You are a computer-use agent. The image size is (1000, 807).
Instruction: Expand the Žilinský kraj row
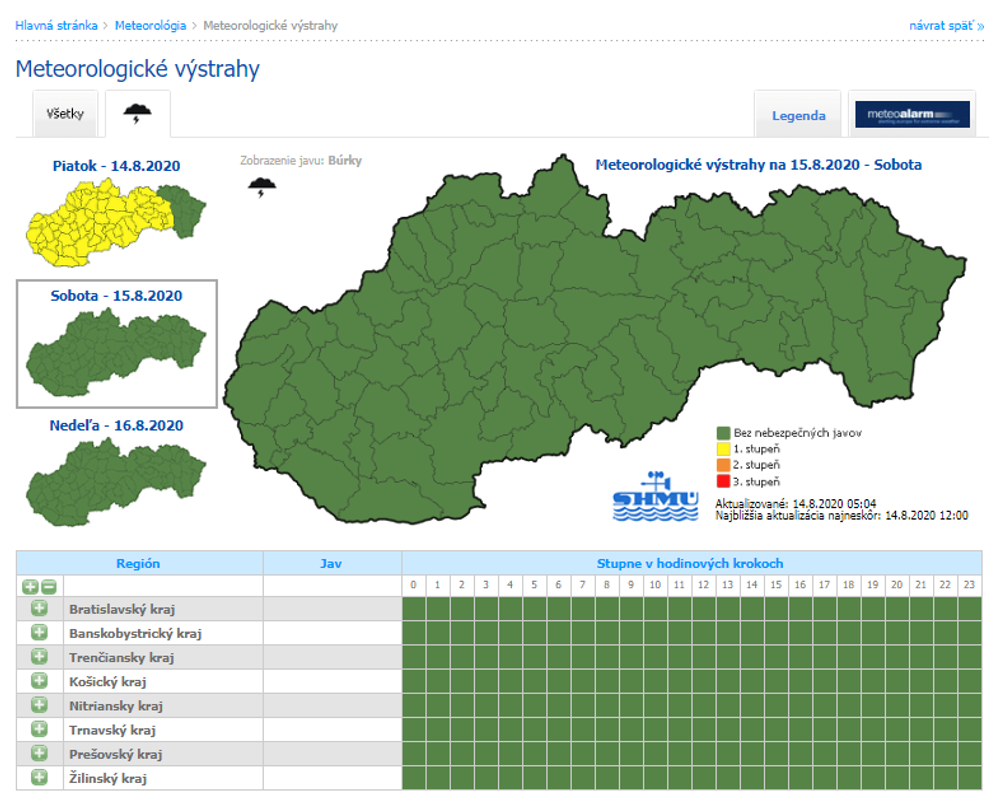39,777
